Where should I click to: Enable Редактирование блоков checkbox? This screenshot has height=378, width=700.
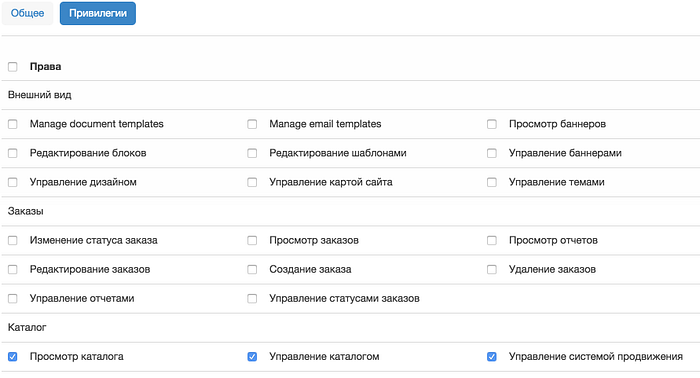coord(12,153)
